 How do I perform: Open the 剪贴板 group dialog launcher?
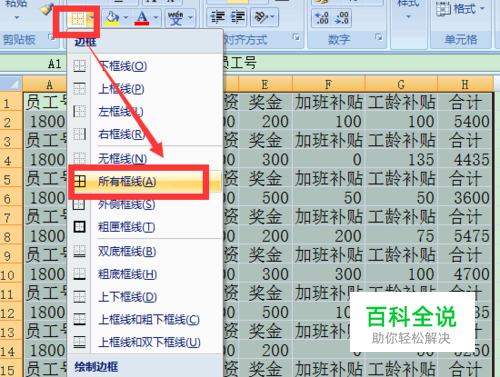51,37
